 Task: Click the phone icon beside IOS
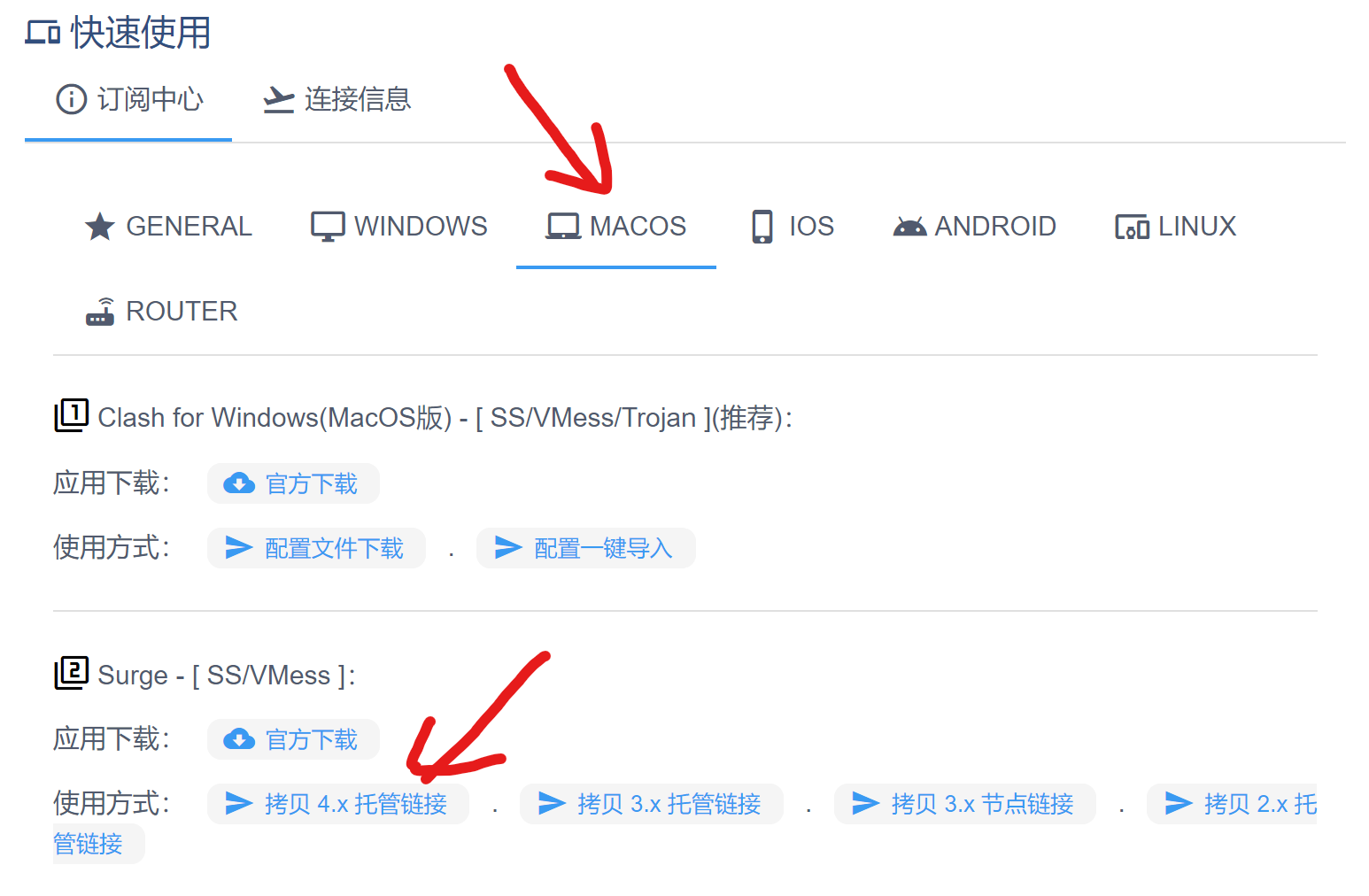(762, 227)
